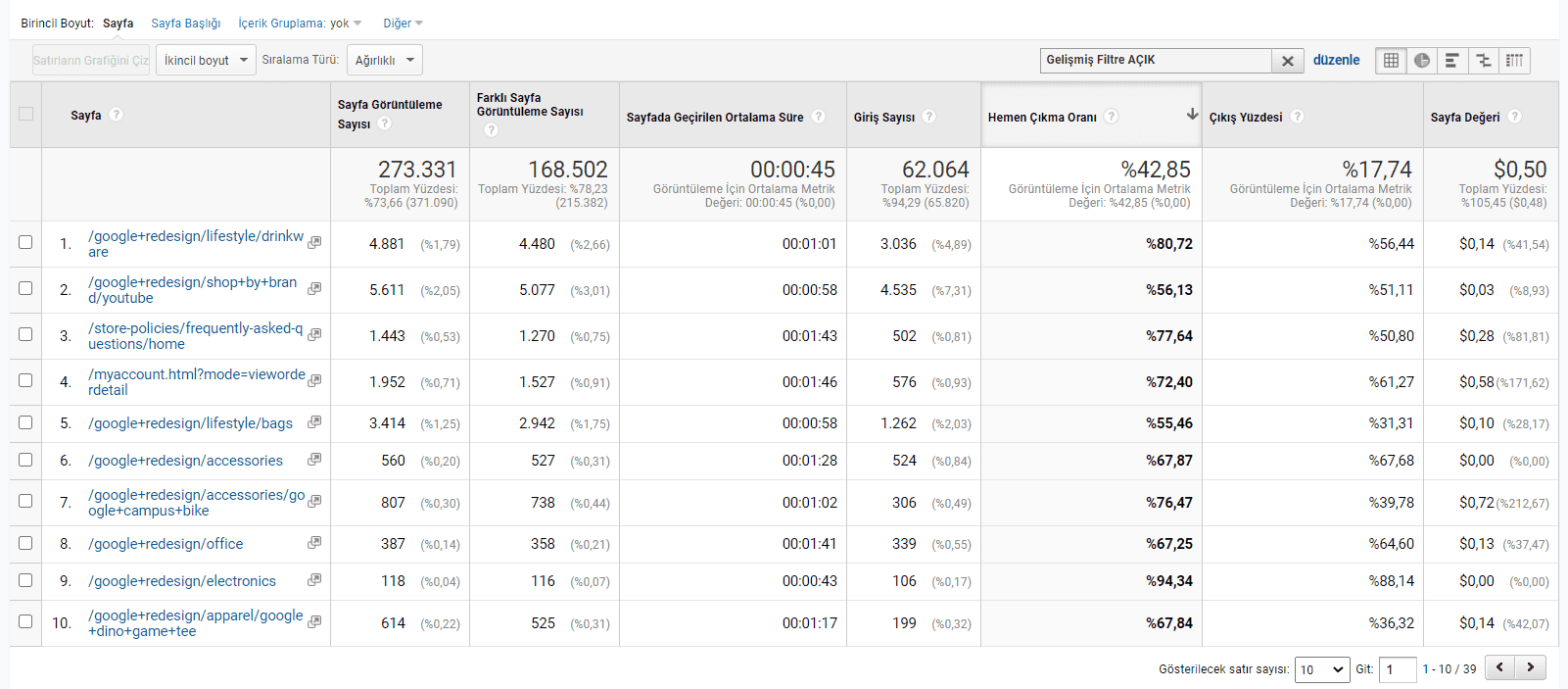The image size is (1568, 689).
Task: Select the Sayfa Başlığı primary dimension
Action: tap(185, 24)
